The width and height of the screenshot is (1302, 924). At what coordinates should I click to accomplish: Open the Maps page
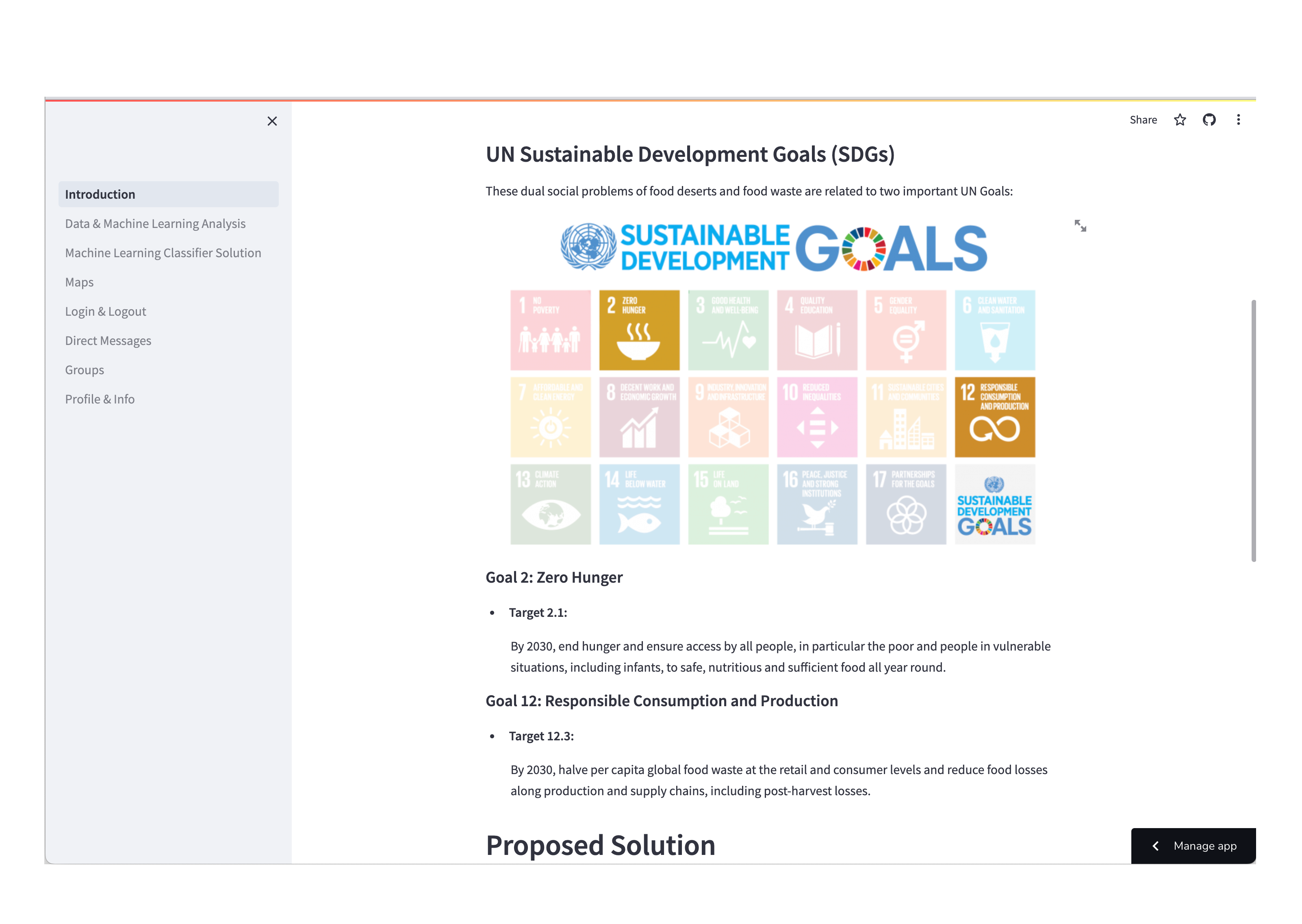click(80, 282)
